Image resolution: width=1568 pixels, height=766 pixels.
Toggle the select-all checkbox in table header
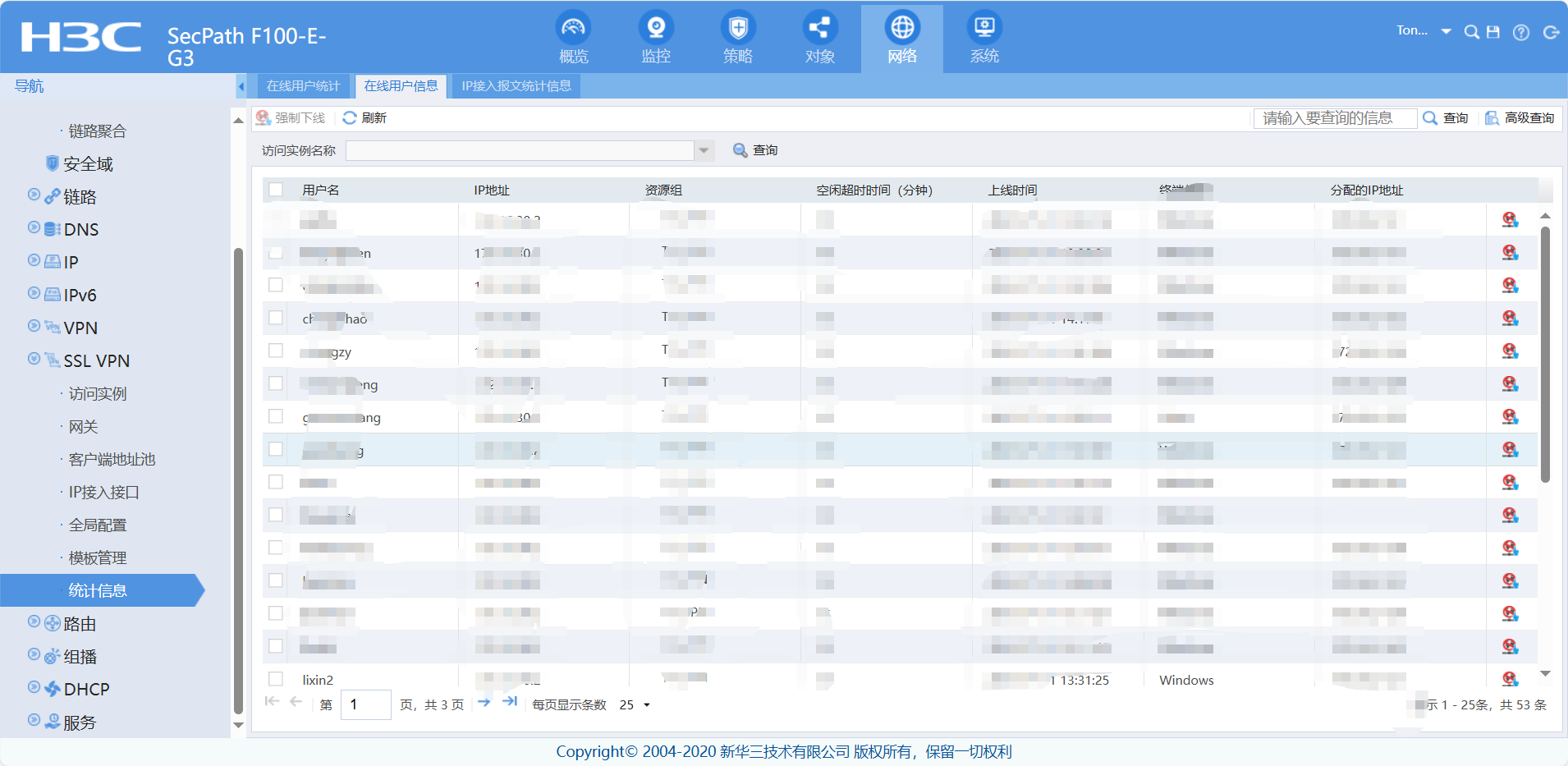pos(276,190)
